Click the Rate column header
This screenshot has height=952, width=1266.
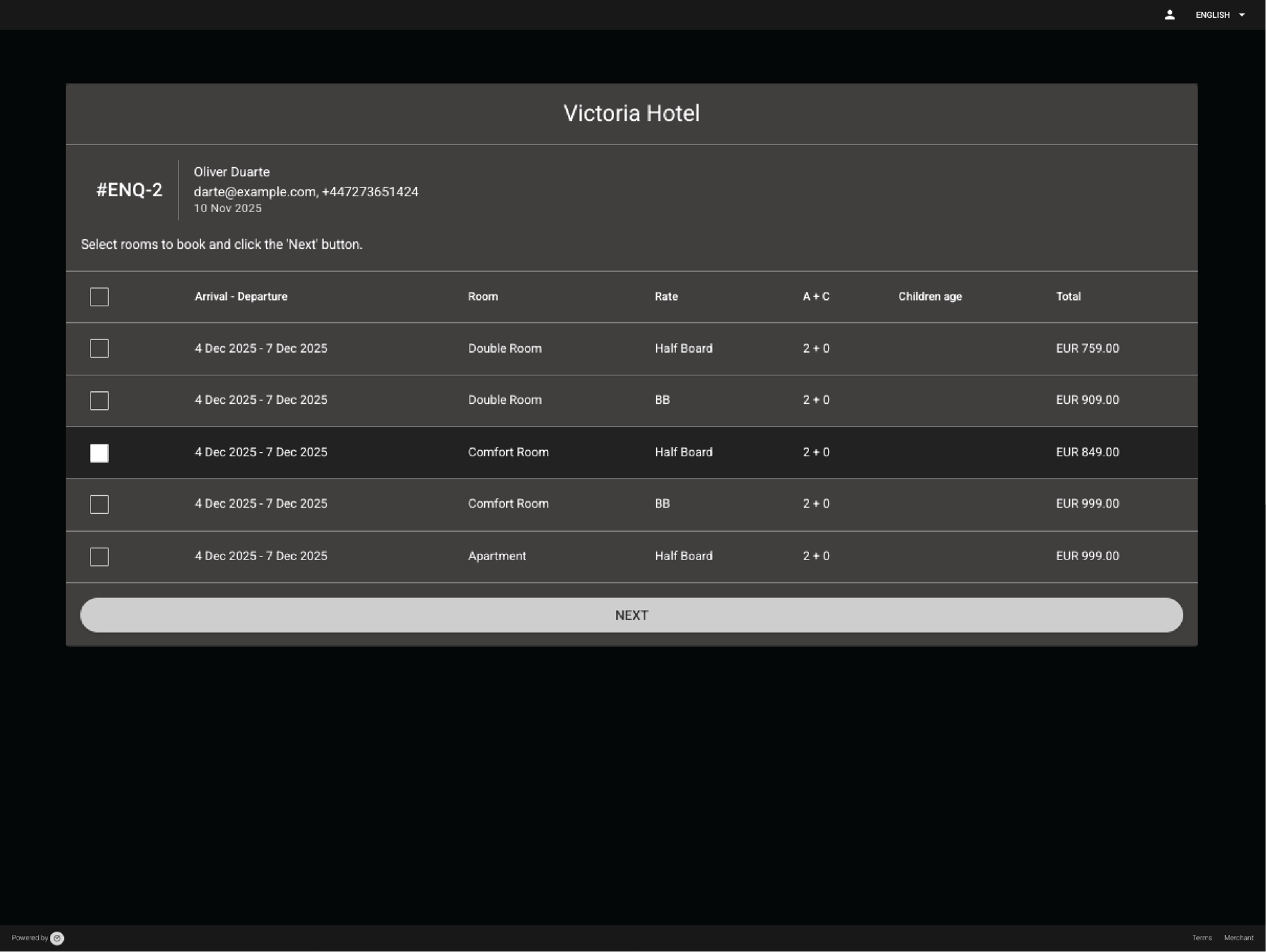(665, 296)
